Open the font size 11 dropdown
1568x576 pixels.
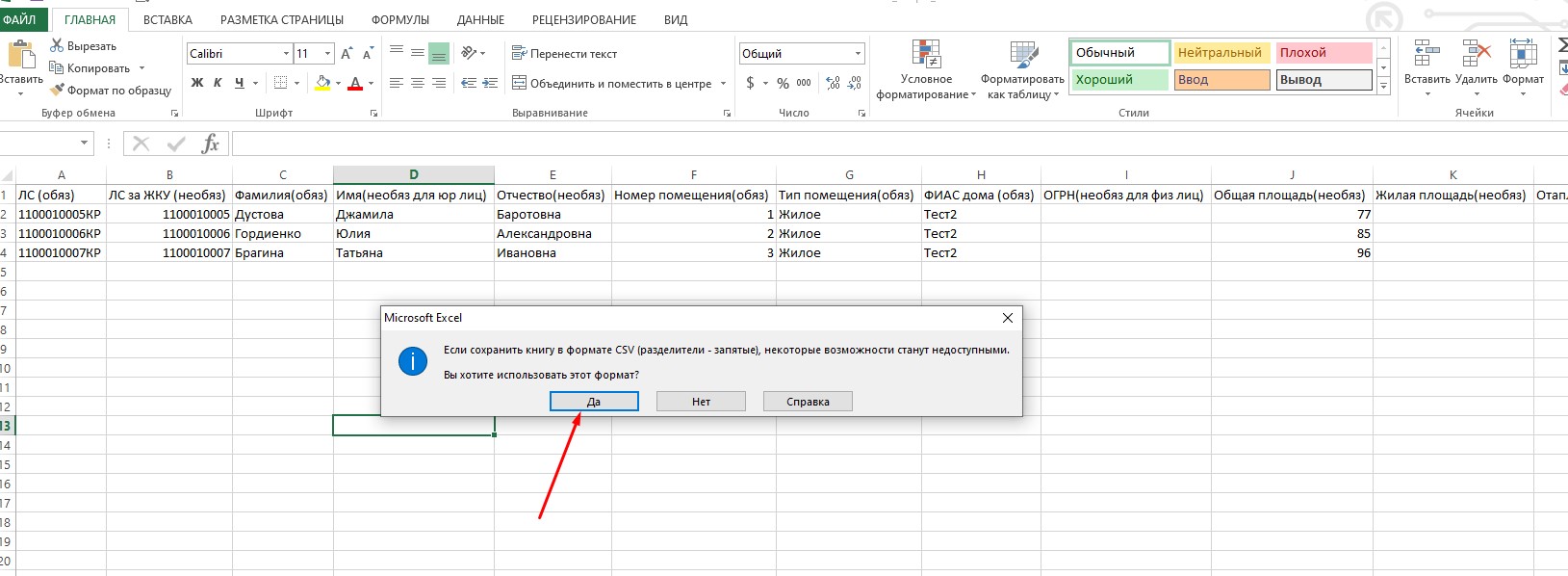point(328,54)
